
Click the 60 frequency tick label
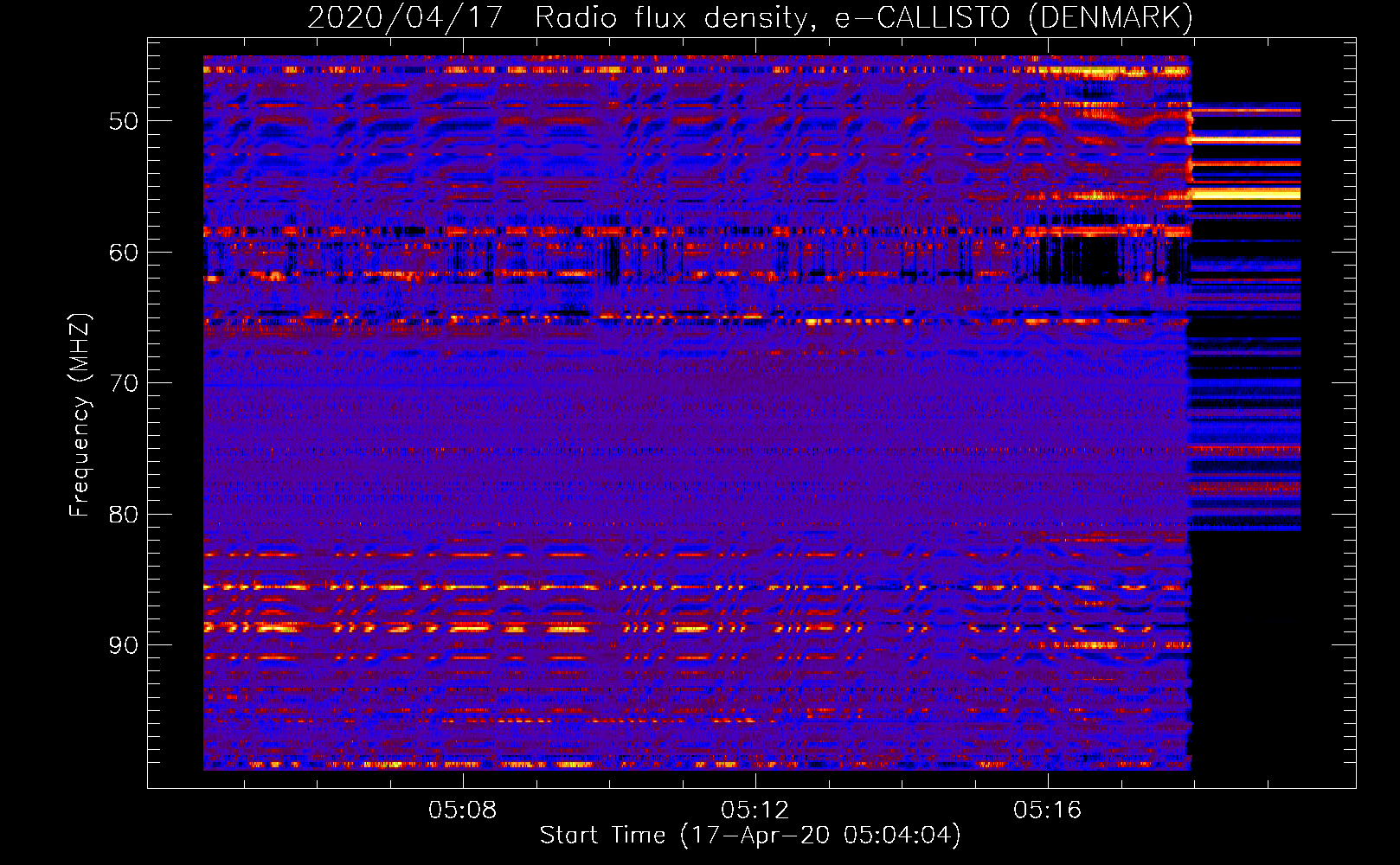pos(124,252)
